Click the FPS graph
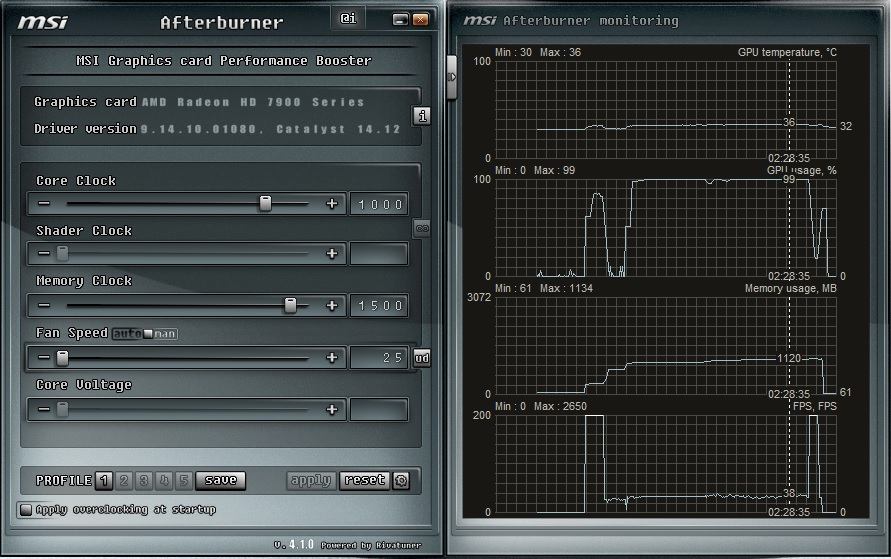The image size is (891, 559). pos(665,464)
